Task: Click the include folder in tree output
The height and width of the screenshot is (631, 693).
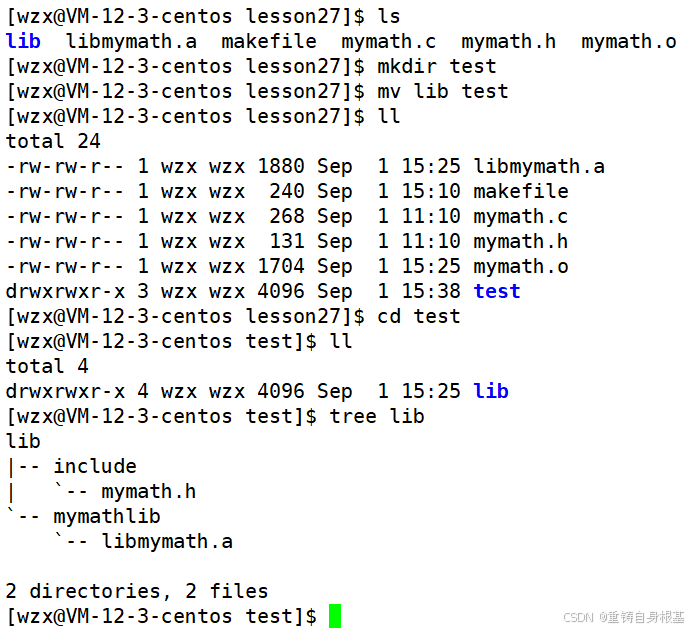Action: click(x=95, y=466)
